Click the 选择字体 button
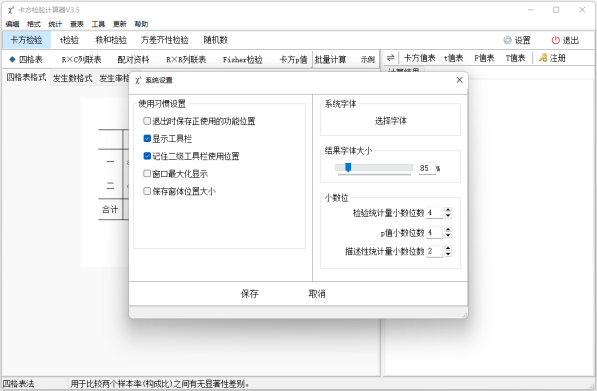Image resolution: width=597 pixels, height=391 pixels. tap(391, 121)
